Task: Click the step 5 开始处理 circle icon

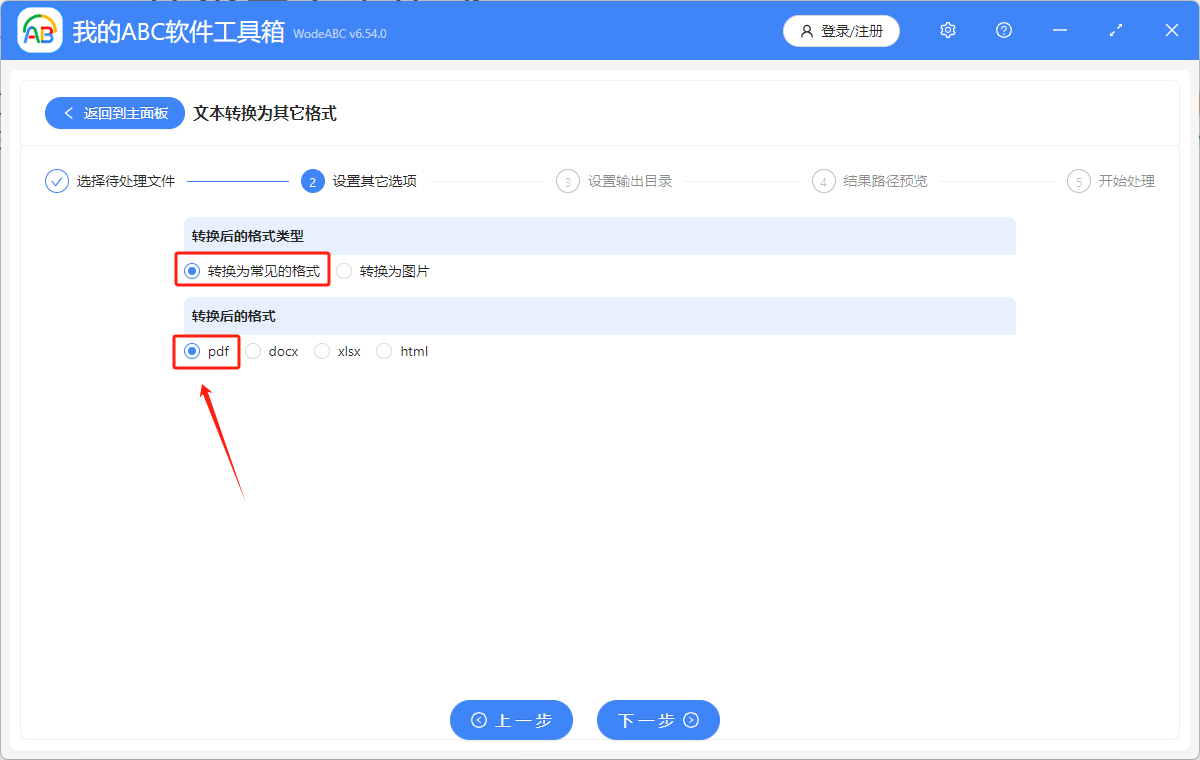Action: click(x=1078, y=181)
